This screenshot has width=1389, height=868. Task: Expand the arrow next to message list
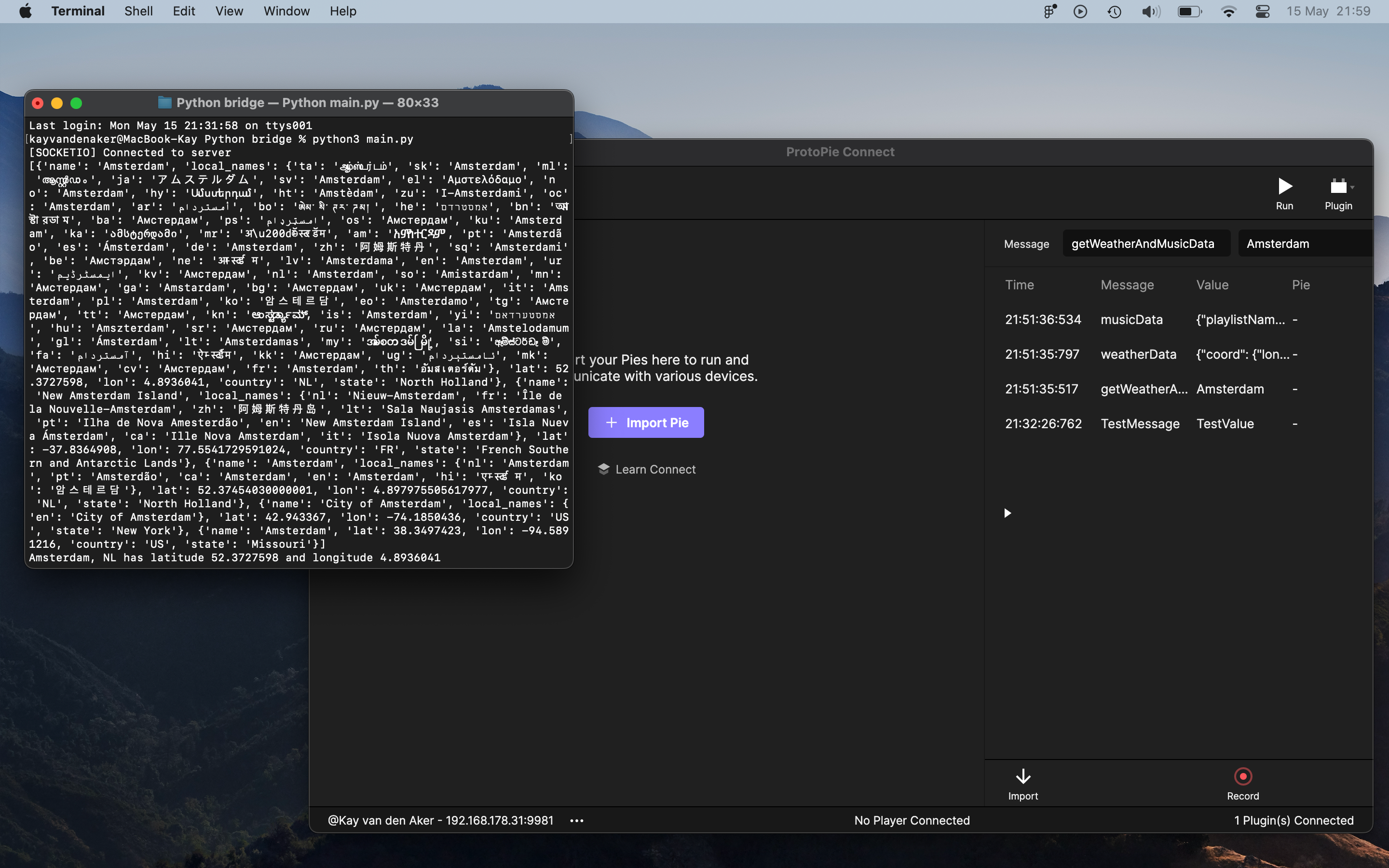click(1008, 513)
